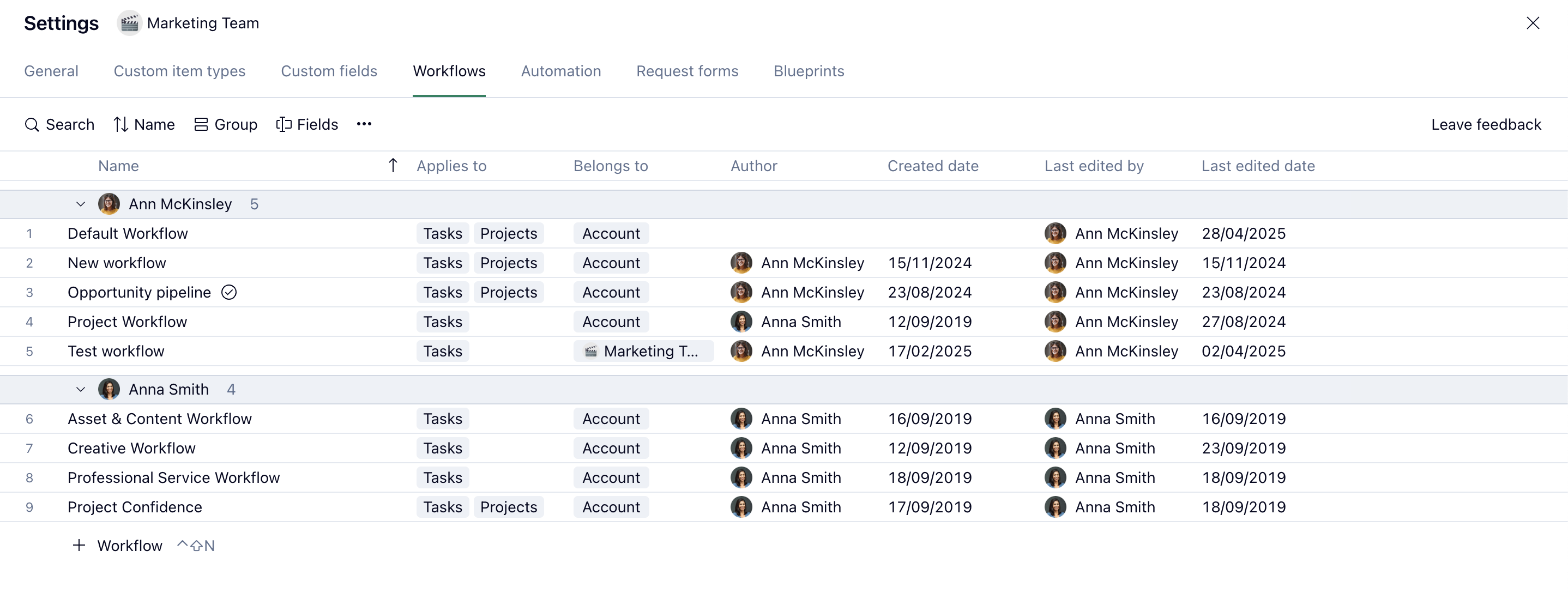This screenshot has height=593, width=1568.
Task: Close the Settings dialog
Action: point(1532,23)
